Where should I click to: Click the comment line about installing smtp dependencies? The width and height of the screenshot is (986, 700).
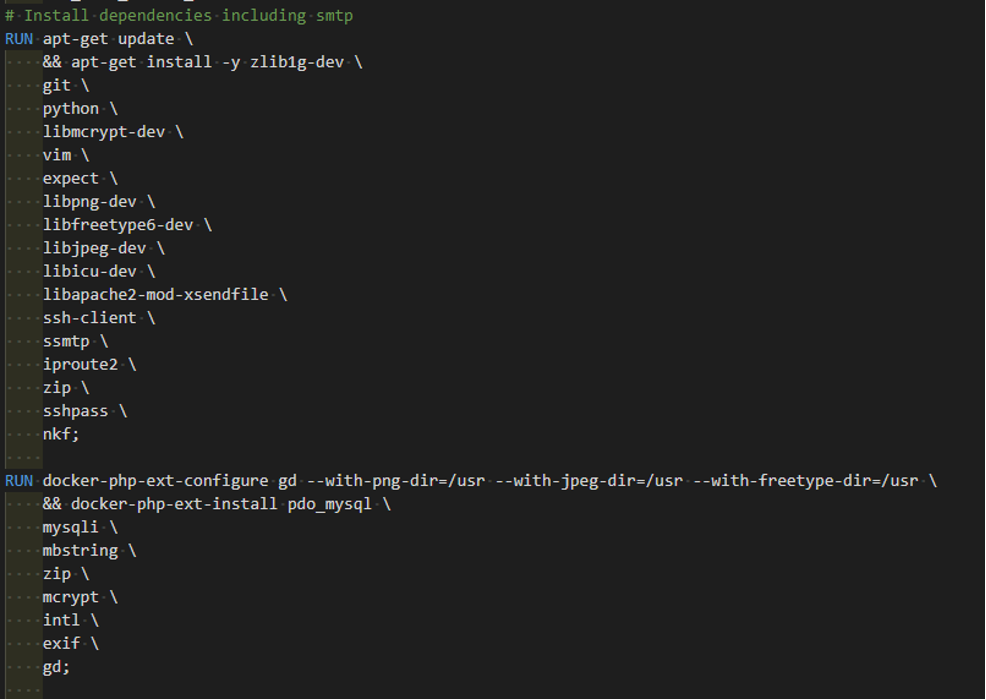(x=179, y=16)
